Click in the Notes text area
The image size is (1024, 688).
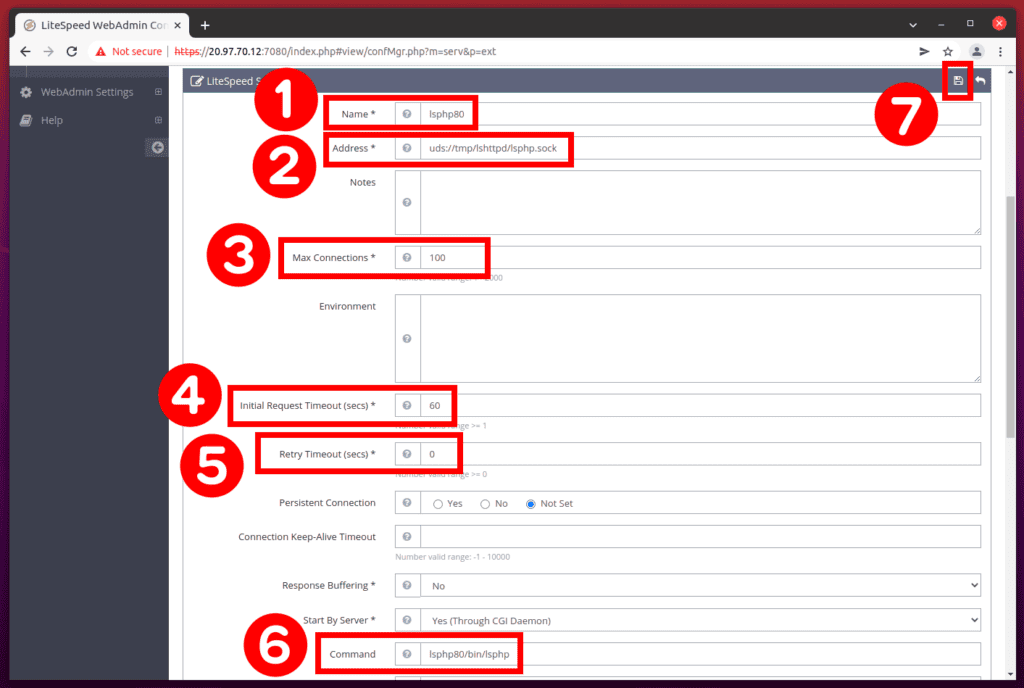[x=701, y=202]
